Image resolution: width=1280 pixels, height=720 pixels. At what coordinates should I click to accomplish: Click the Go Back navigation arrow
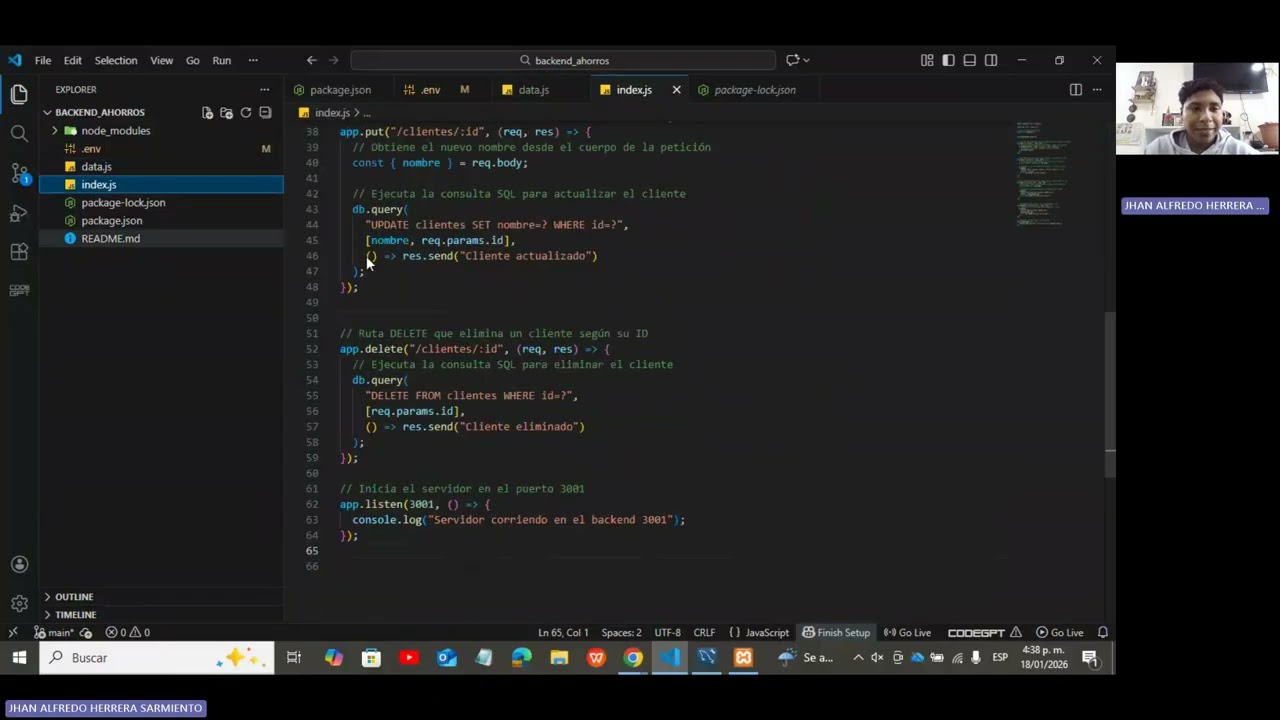point(311,60)
